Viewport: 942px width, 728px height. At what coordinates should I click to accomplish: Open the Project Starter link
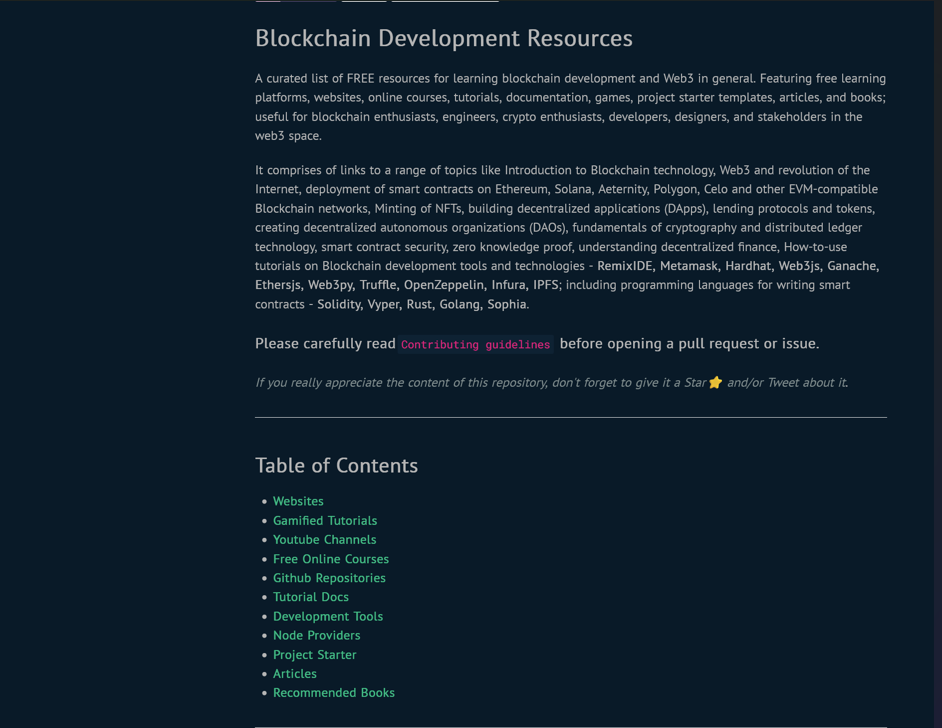click(x=314, y=654)
